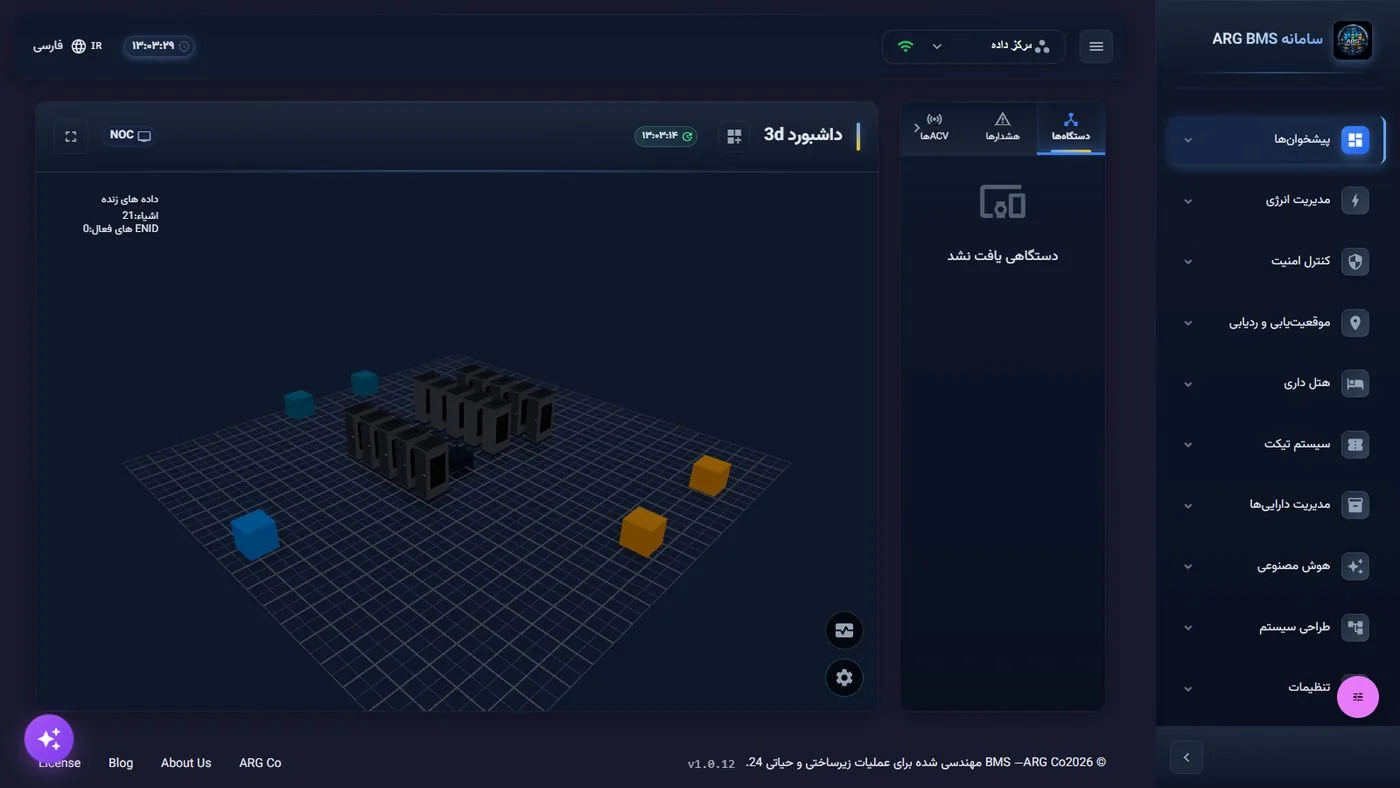Open the purple AI assistant sparkle button
Viewport: 1400px width, 788px height.
pyautogui.click(x=49, y=739)
